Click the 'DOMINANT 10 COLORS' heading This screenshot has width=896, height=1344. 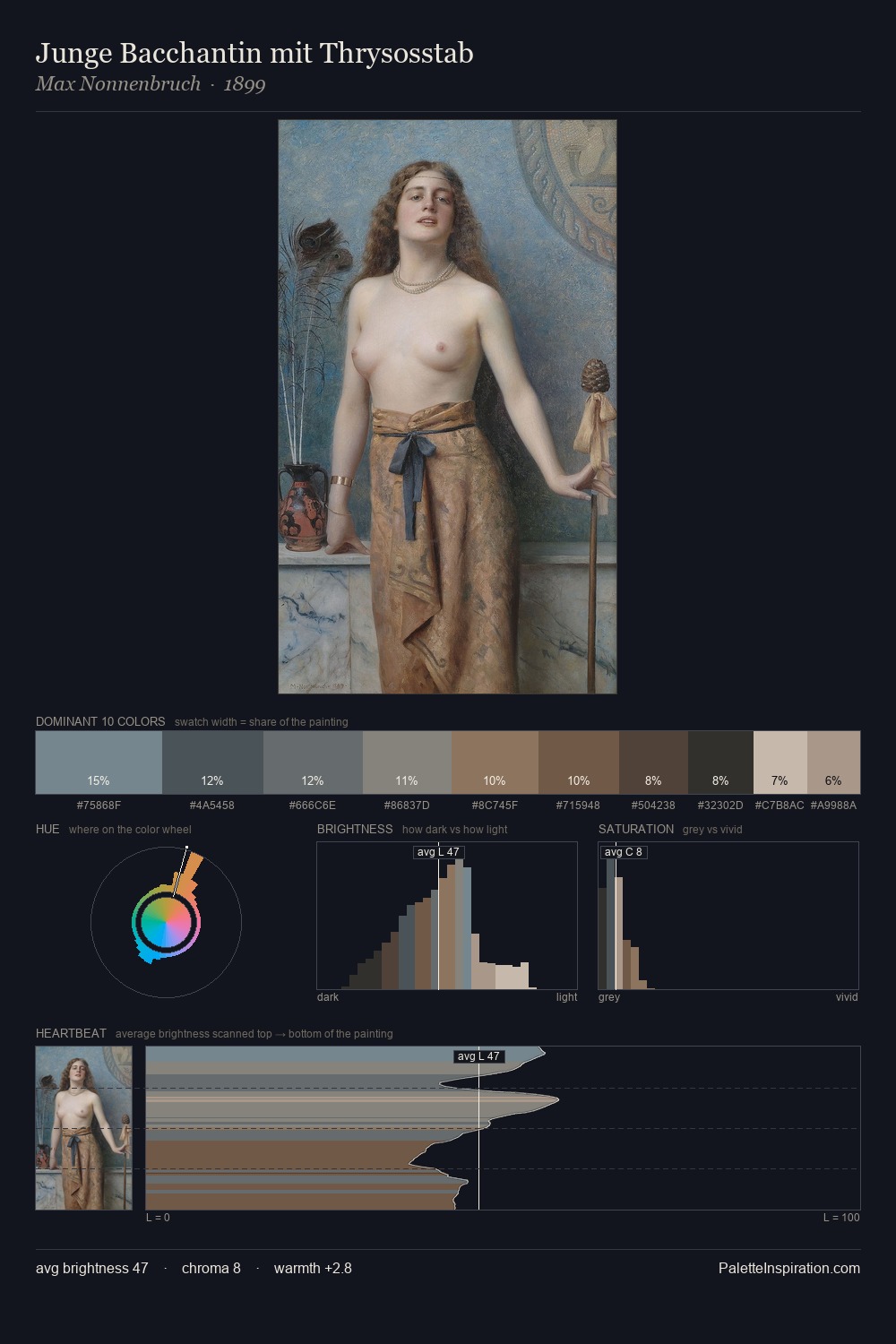(100, 721)
